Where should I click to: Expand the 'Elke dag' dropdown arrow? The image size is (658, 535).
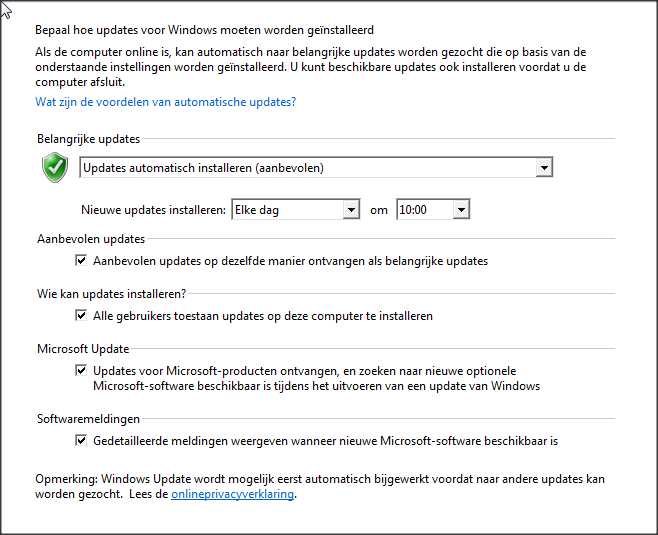coord(351,209)
